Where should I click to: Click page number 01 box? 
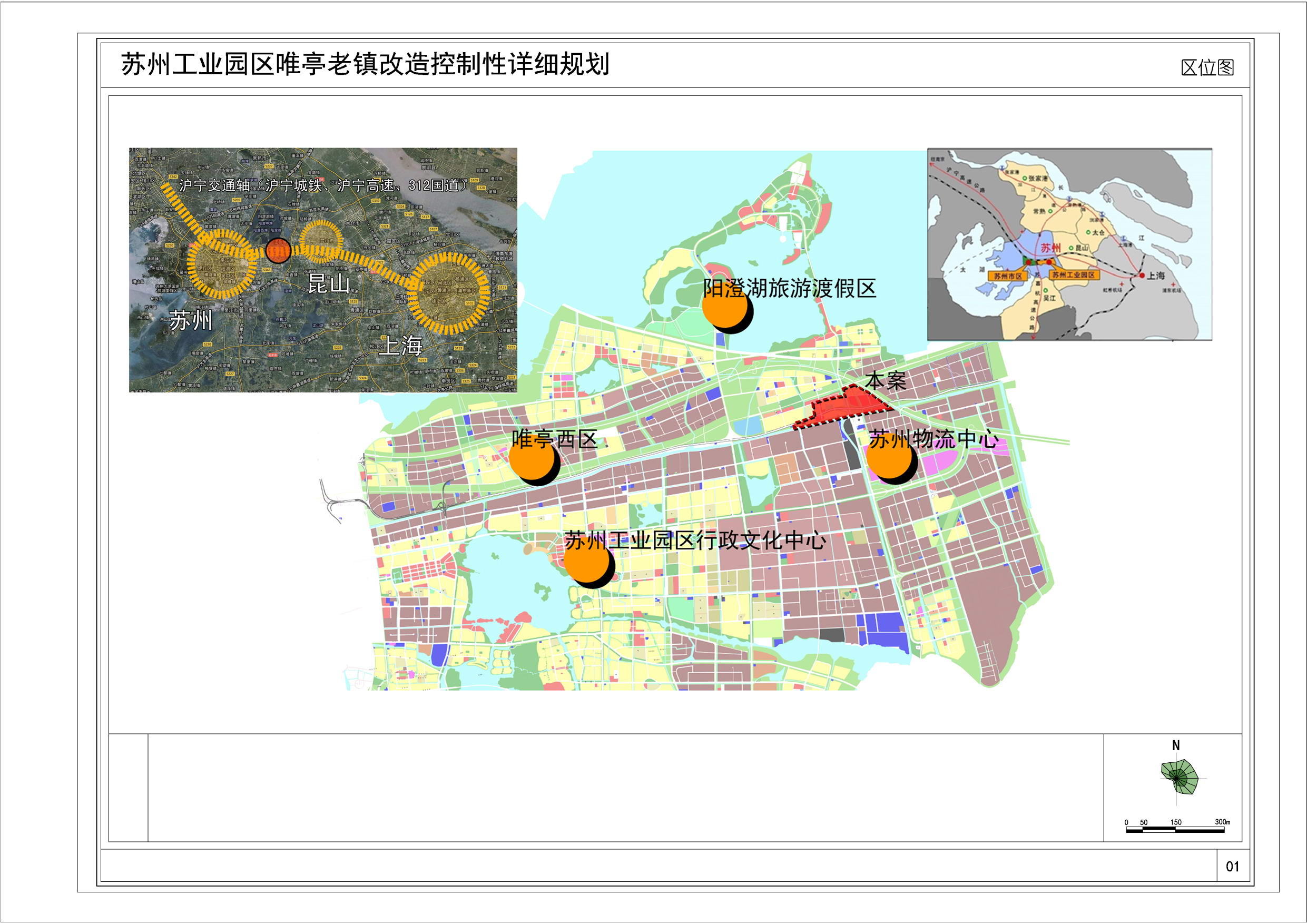[1232, 867]
